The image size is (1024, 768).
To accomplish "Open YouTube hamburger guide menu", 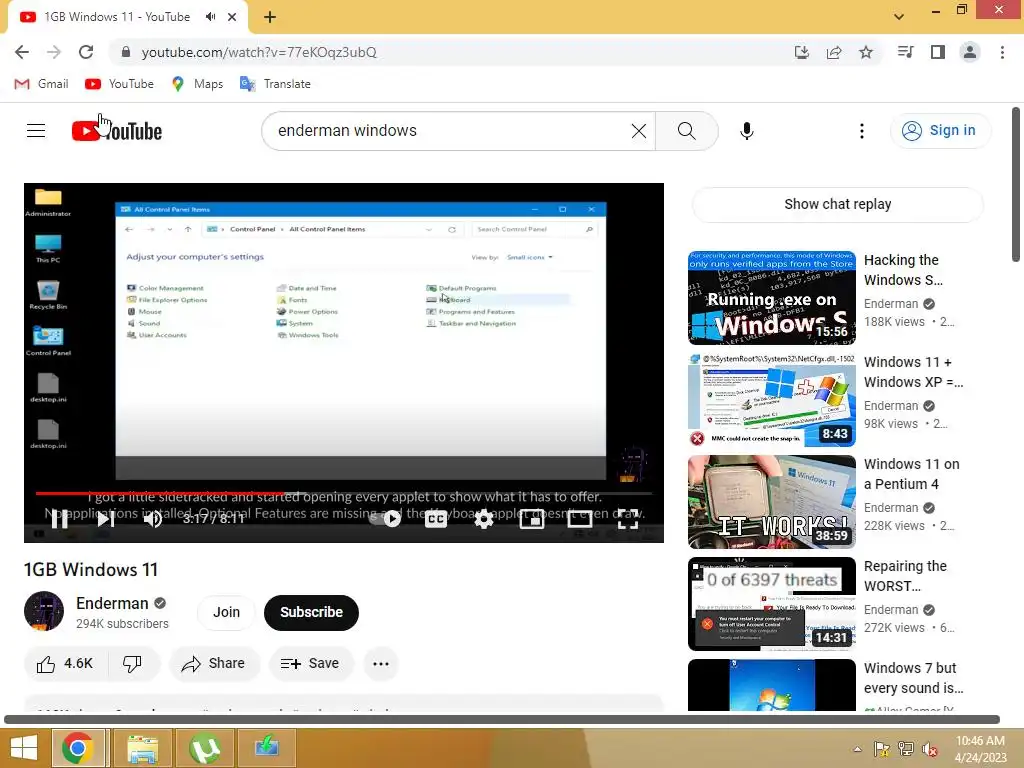I will [x=36, y=131].
